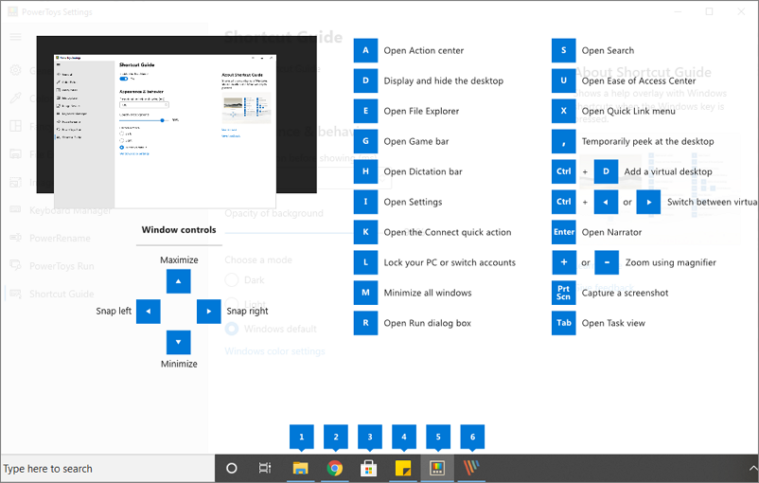Click the number 3 tile above the taskbar
The width and height of the screenshot is (759, 483).
click(x=370, y=437)
